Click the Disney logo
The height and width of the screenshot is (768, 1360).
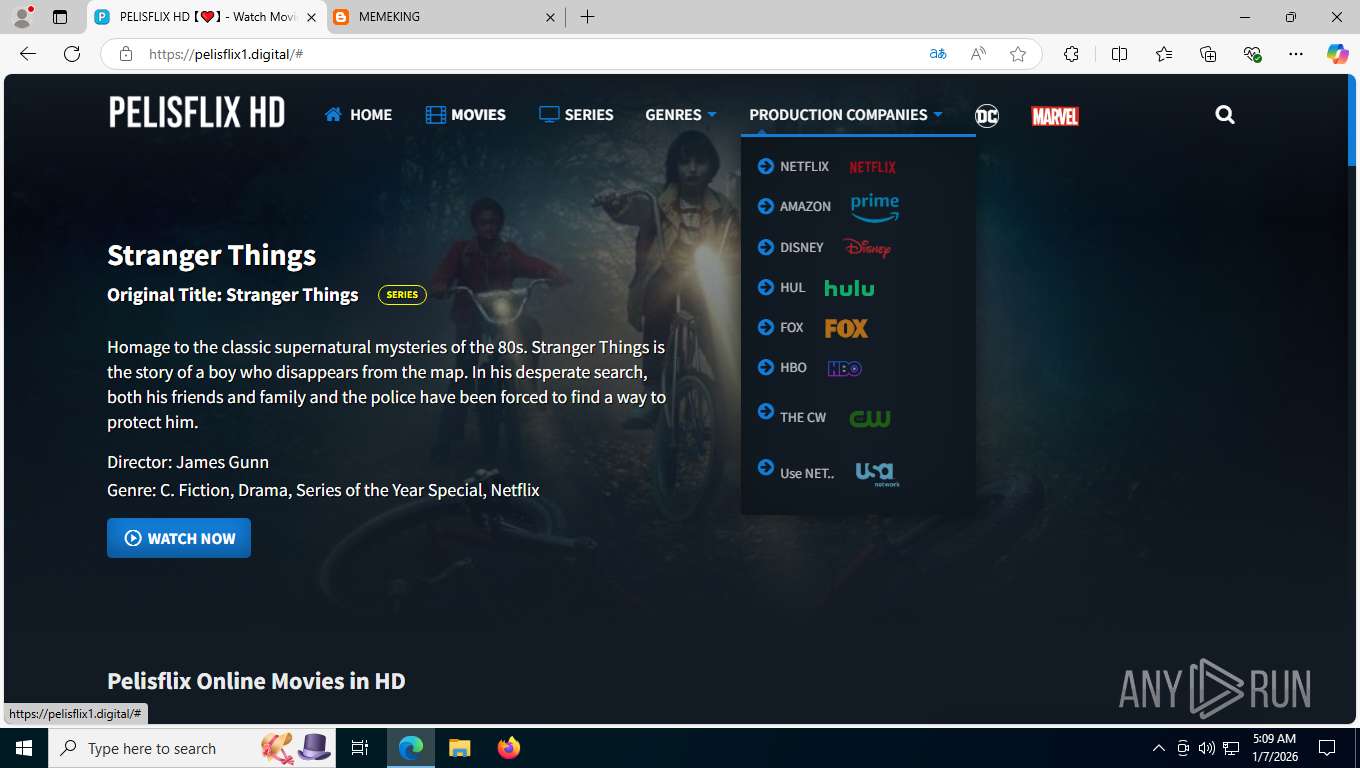pos(867,247)
